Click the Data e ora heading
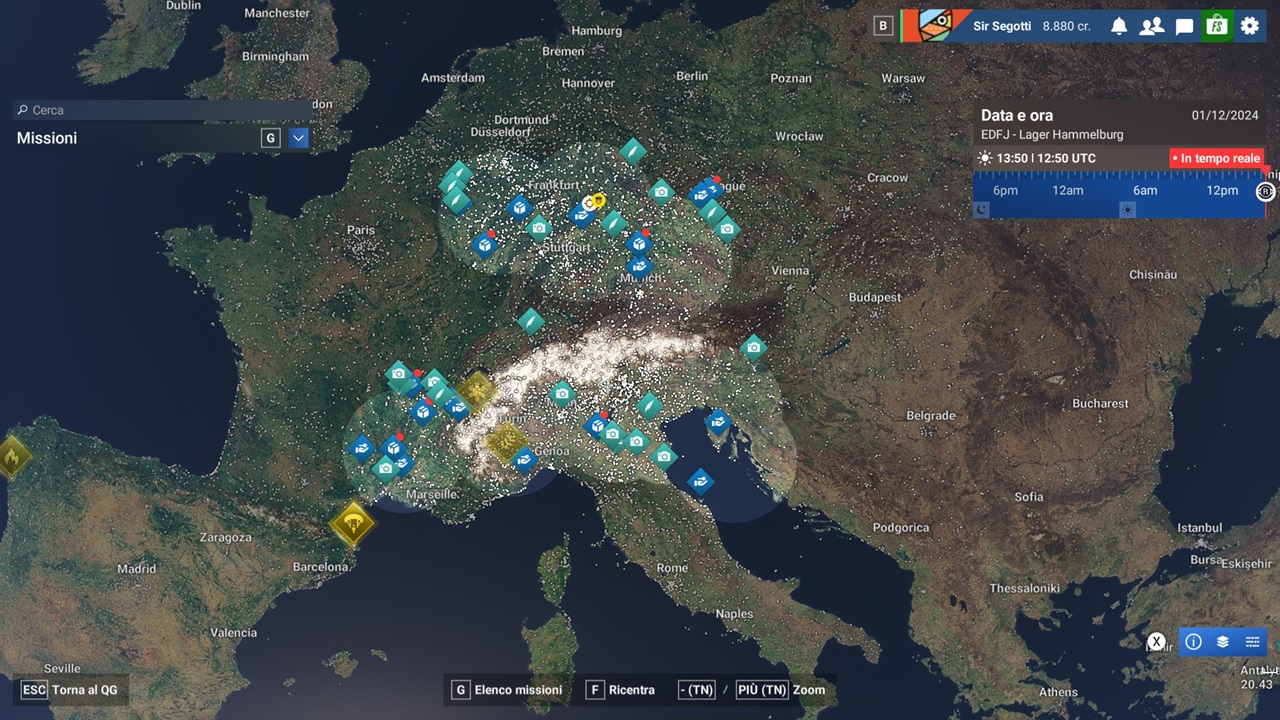Viewport: 1280px width, 720px height. tap(1017, 115)
